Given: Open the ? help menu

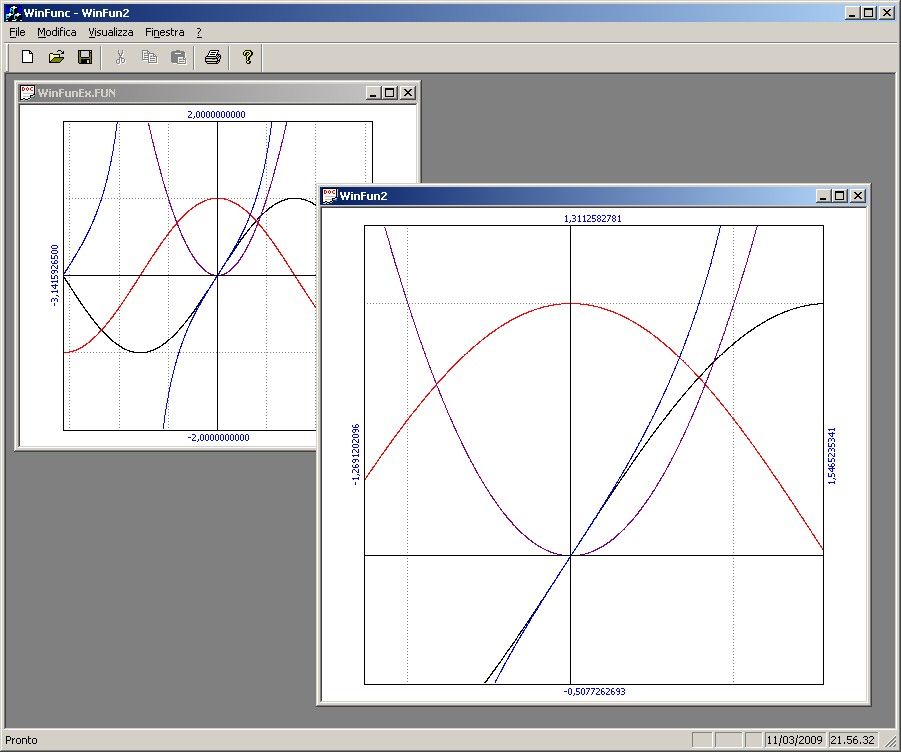Looking at the screenshot, I should pos(199,32).
